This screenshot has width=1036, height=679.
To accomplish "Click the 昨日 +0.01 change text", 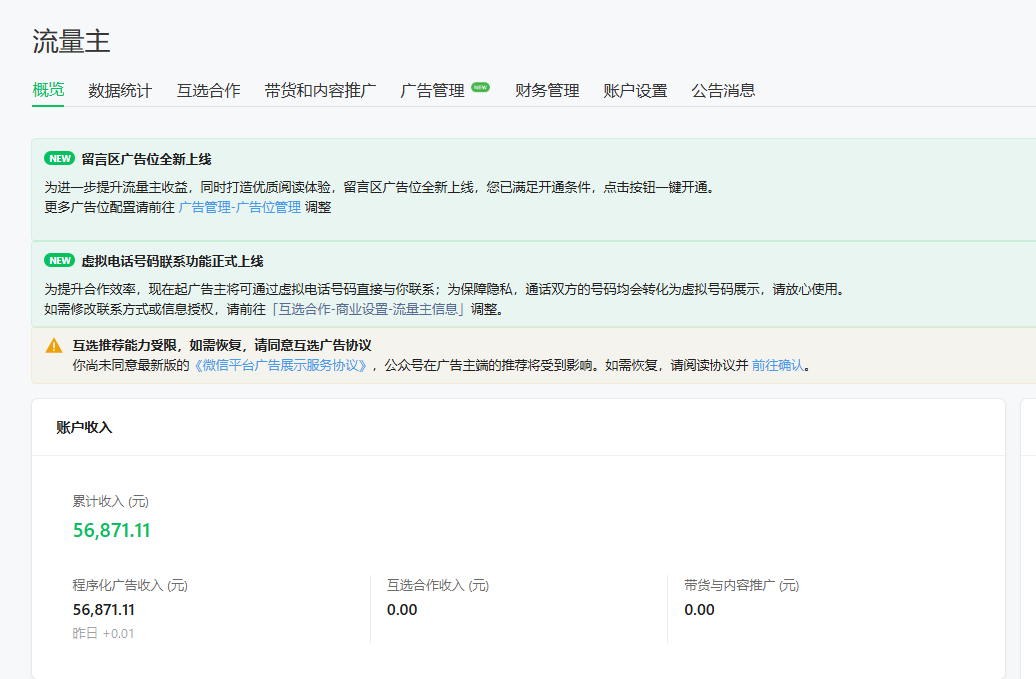I will (x=103, y=633).
